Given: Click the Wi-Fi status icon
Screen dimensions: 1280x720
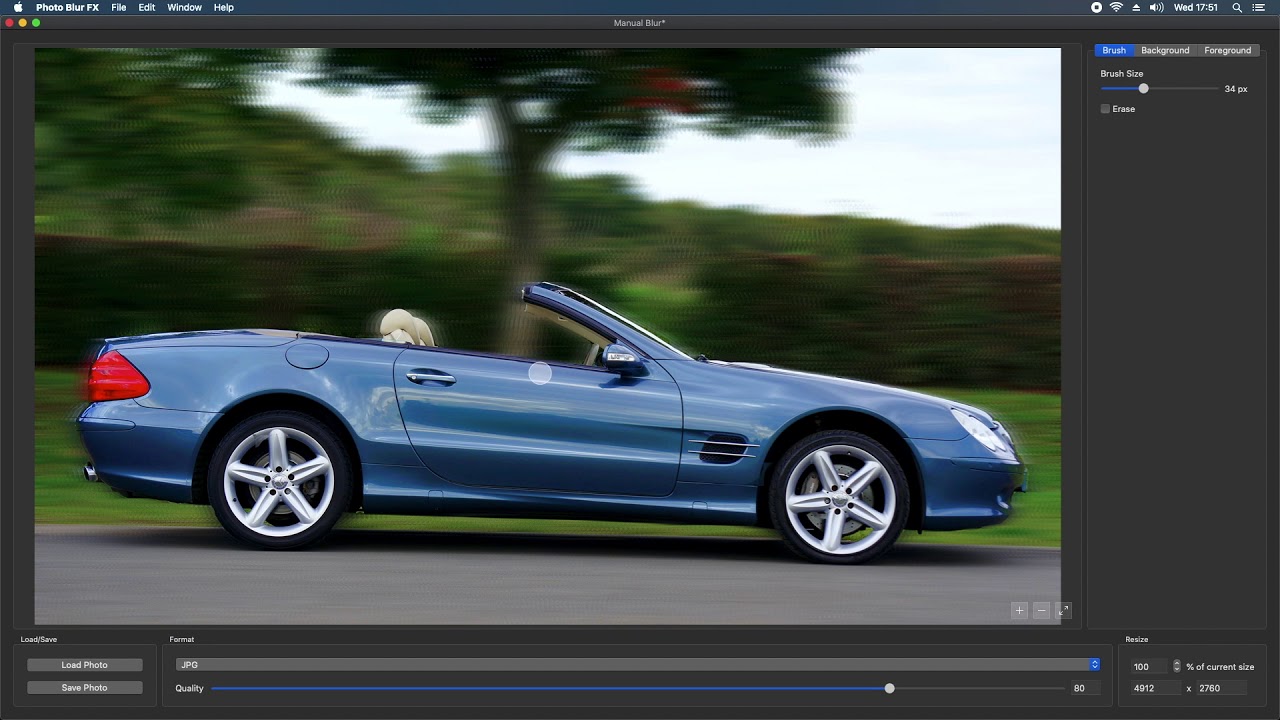Looking at the screenshot, I should [x=1116, y=7].
